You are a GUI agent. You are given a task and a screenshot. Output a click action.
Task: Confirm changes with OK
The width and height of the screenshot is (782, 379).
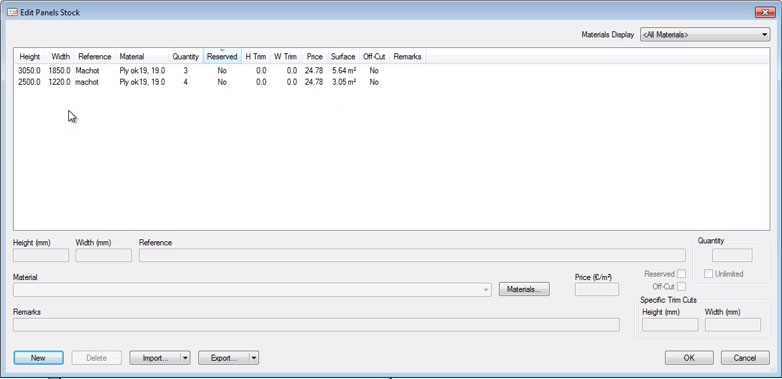(x=689, y=358)
